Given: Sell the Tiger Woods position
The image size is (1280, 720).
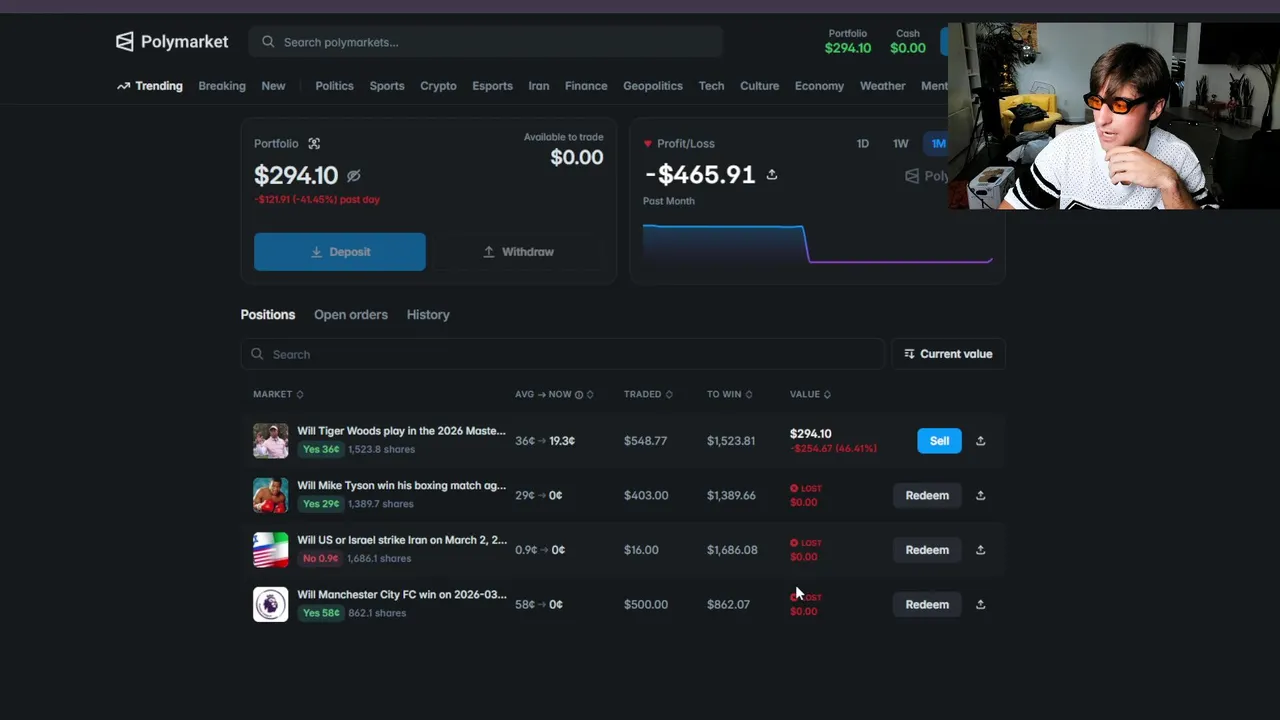Looking at the screenshot, I should (x=939, y=441).
